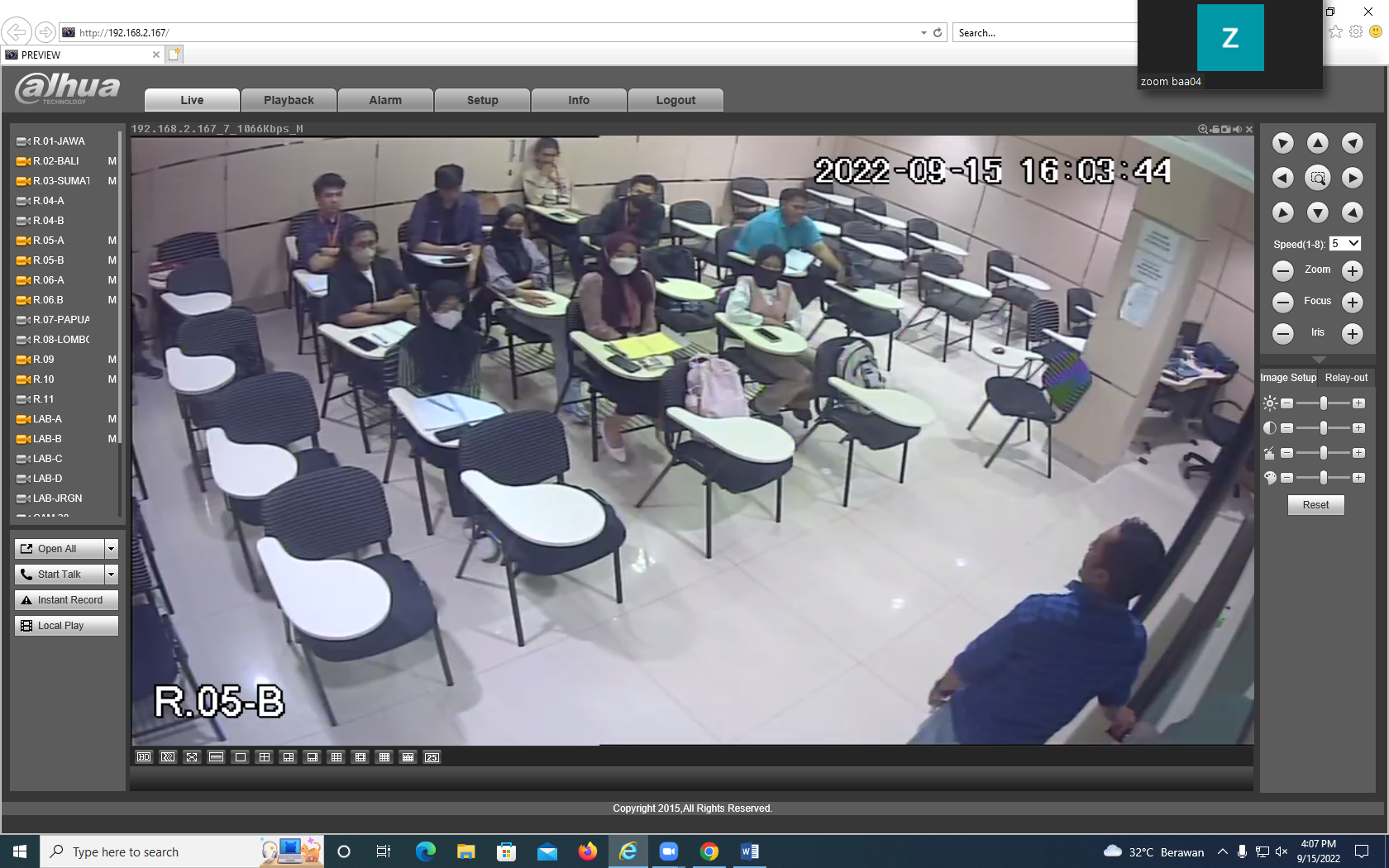Increase Iris with the plus button

tap(1353, 333)
